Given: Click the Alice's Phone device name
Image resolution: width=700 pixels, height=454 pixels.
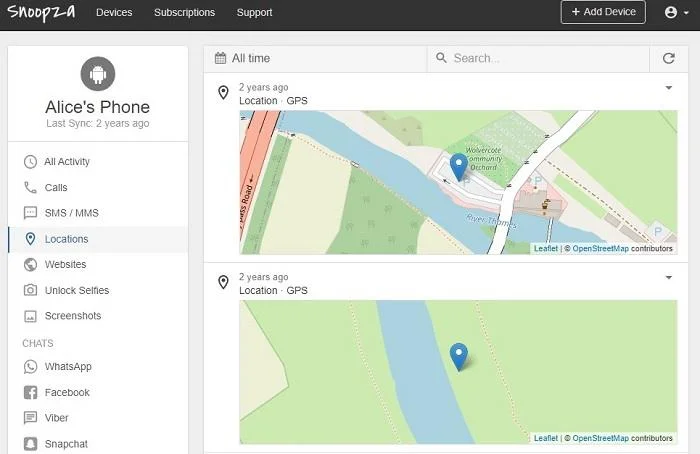Looking at the screenshot, I should pos(98,107).
